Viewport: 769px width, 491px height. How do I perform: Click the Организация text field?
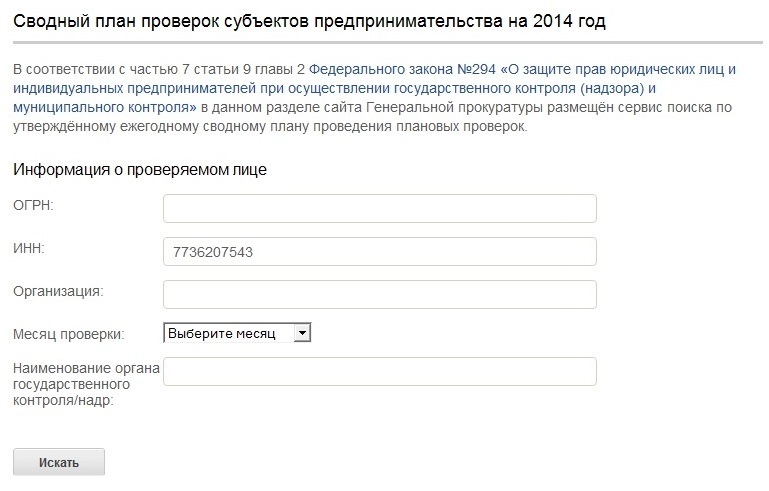pyautogui.click(x=379, y=294)
